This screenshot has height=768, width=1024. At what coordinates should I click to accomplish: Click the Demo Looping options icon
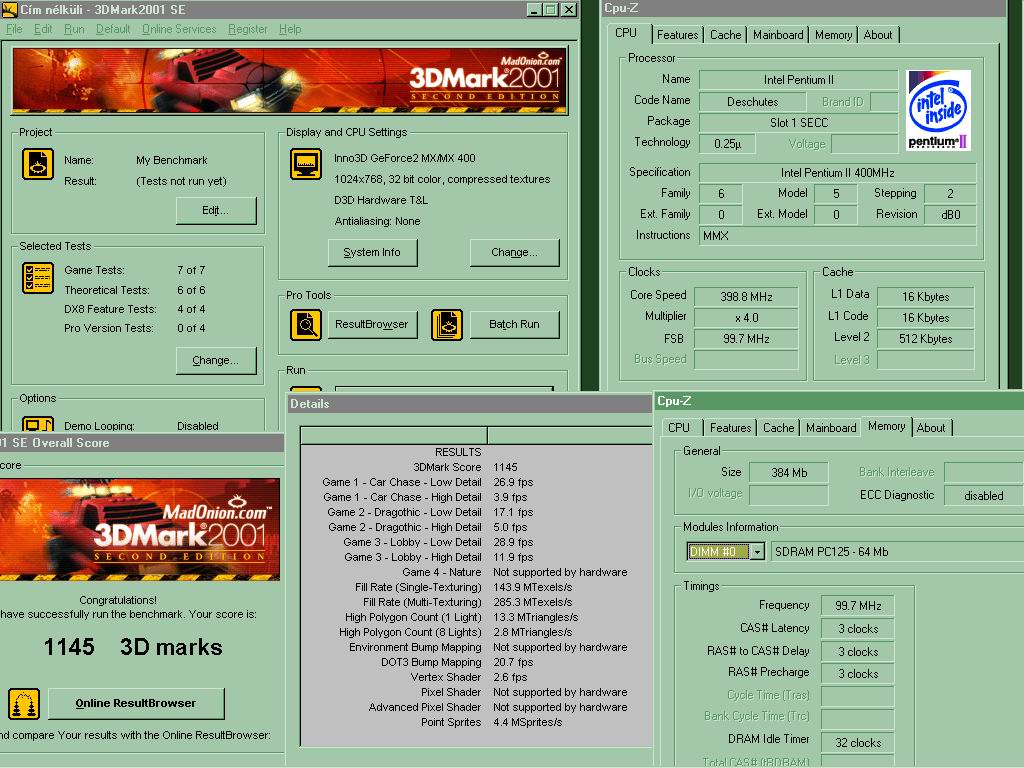point(38,424)
